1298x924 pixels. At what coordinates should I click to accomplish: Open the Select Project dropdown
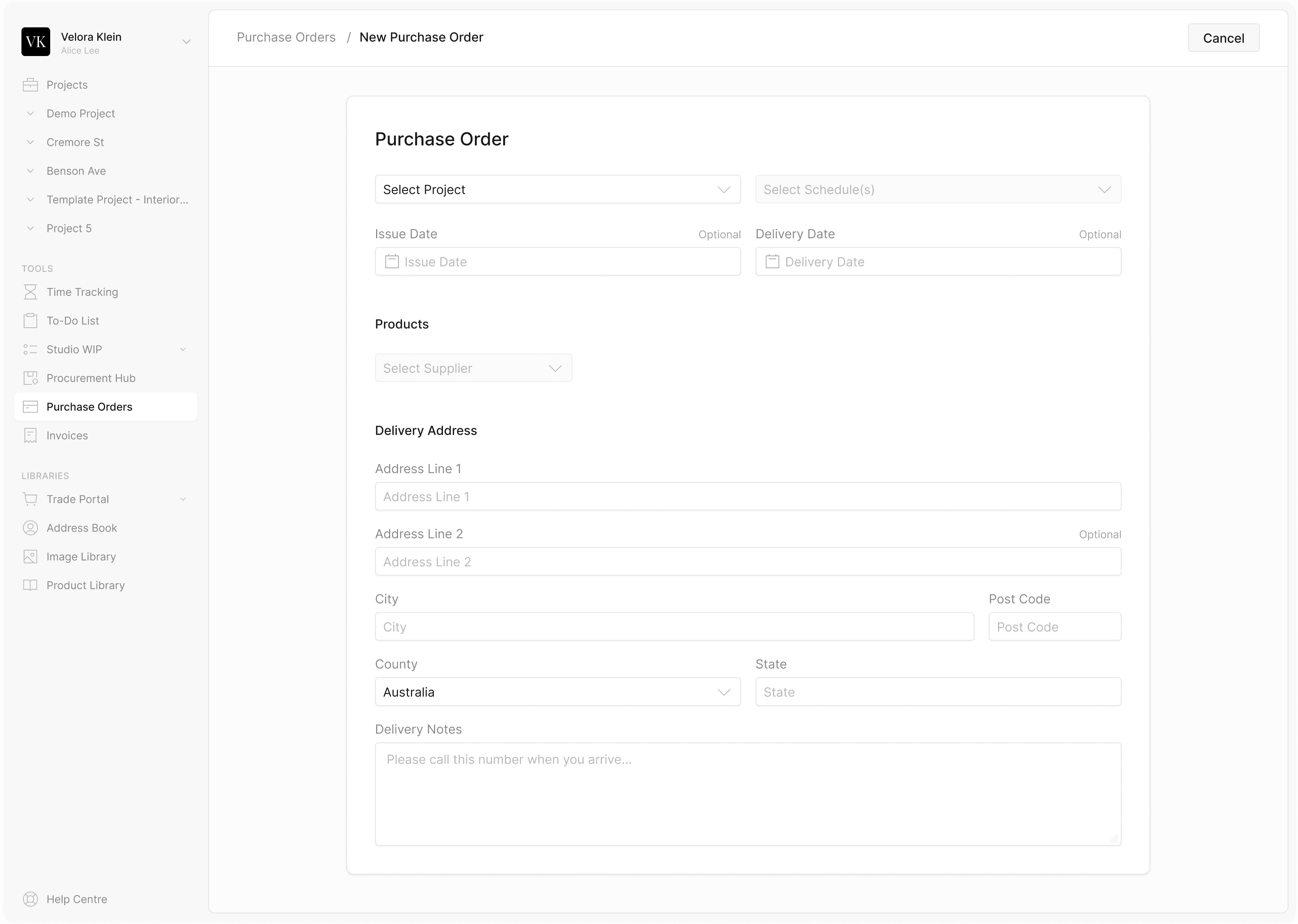coord(557,189)
